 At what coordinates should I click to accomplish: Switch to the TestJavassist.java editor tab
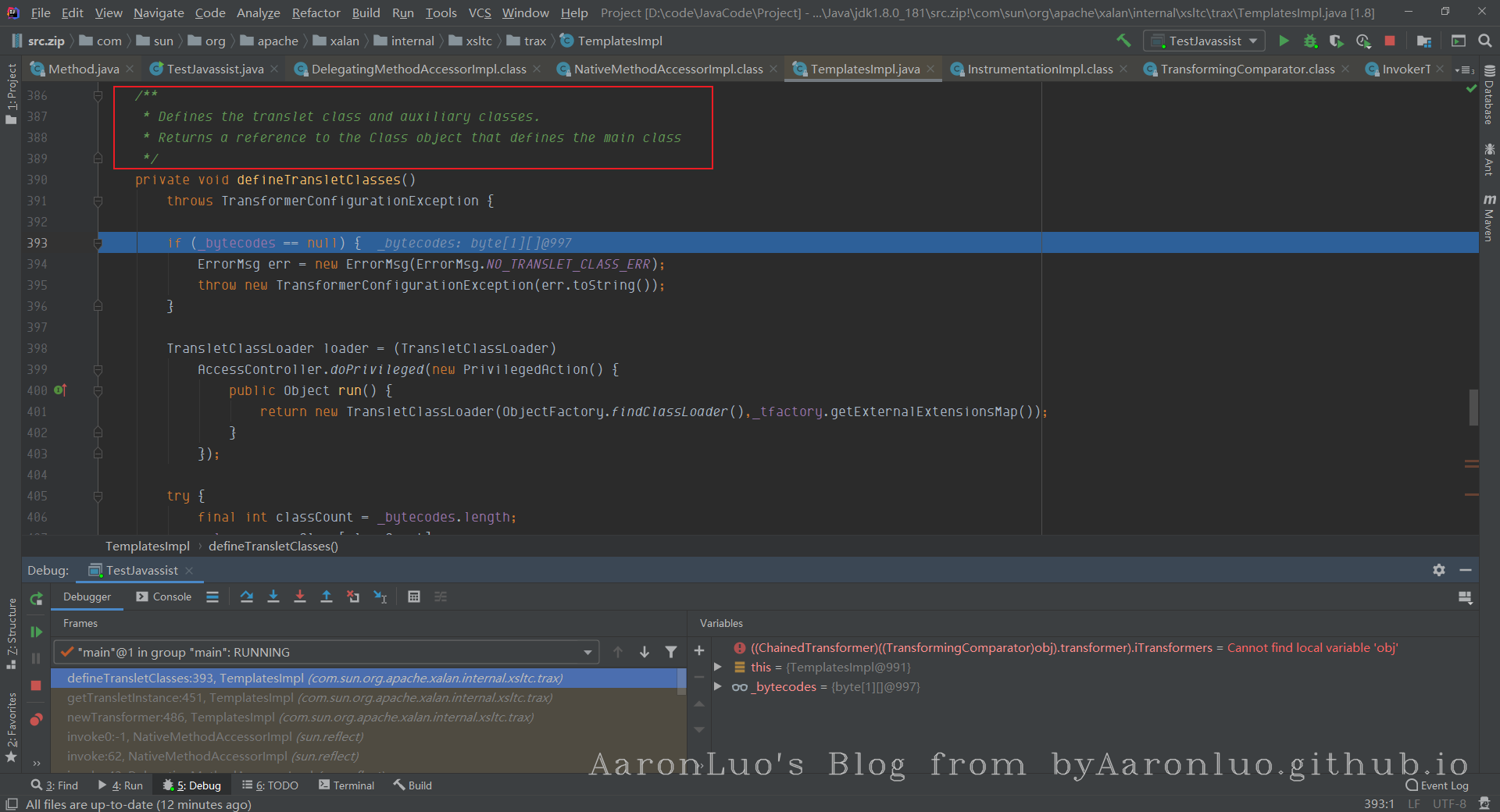click(x=215, y=69)
